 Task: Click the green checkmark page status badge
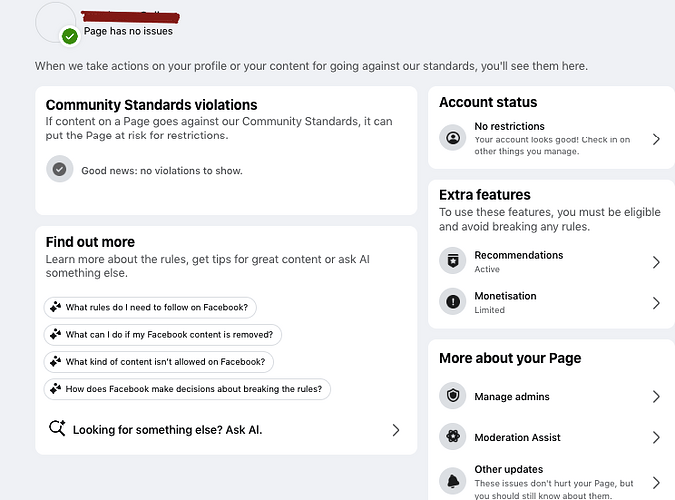tap(70, 36)
